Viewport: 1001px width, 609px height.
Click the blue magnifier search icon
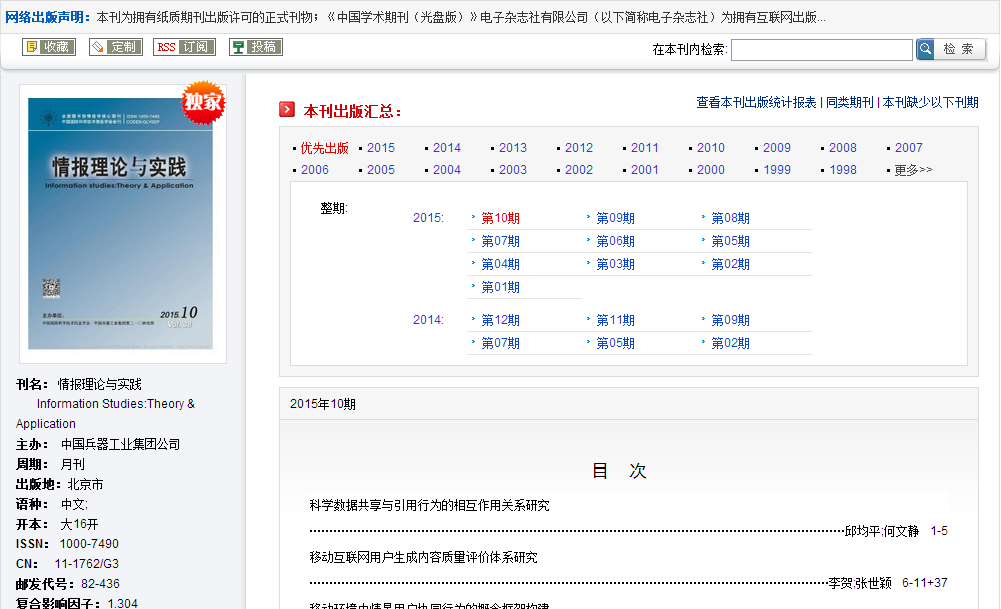point(927,48)
